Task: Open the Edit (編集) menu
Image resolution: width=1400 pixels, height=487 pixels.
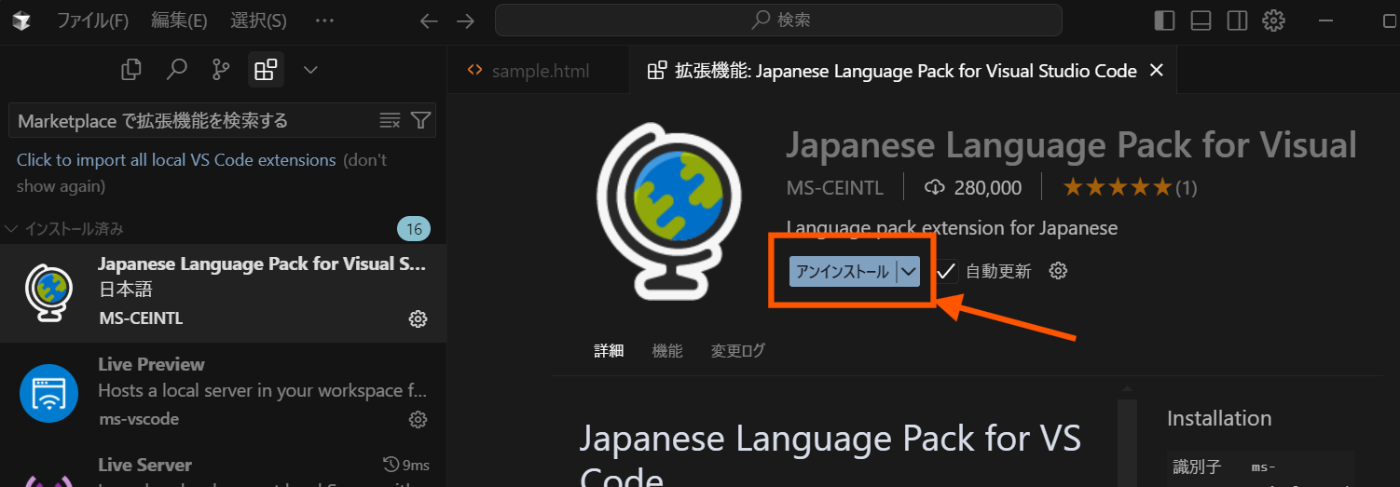Action: coord(179,20)
